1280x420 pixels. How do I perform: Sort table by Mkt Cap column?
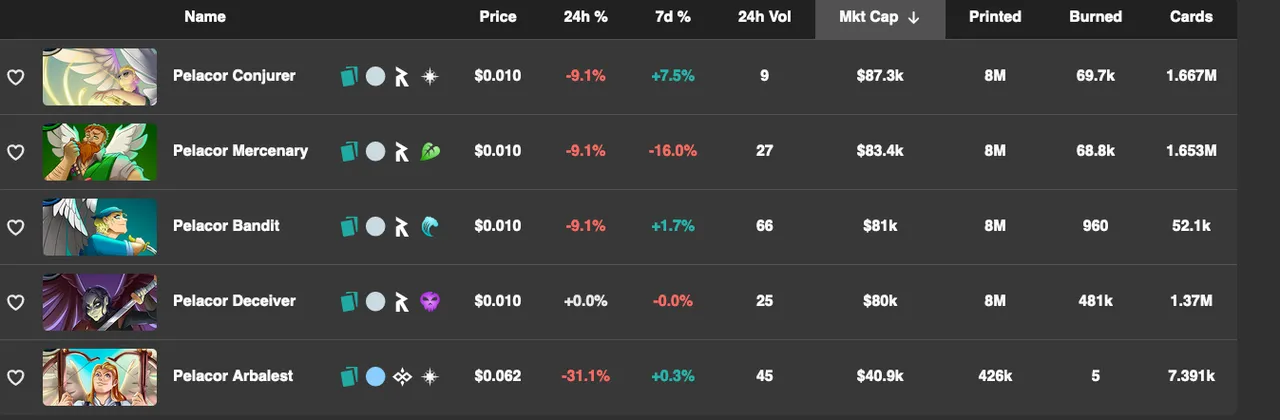coord(879,17)
